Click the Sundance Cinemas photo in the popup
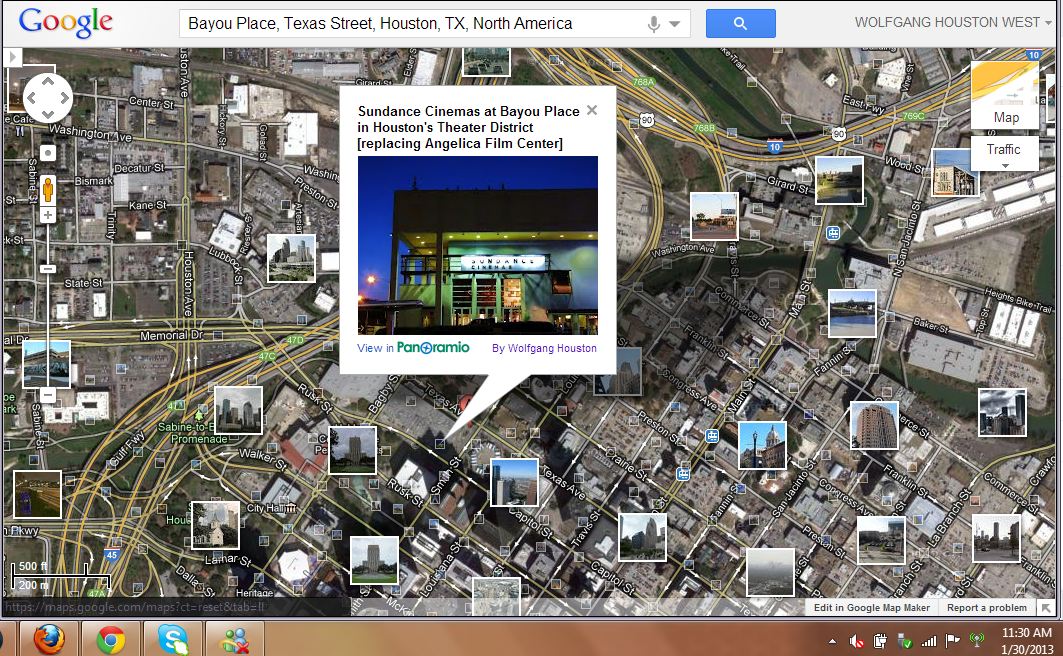The image size is (1063, 656). coord(478,245)
